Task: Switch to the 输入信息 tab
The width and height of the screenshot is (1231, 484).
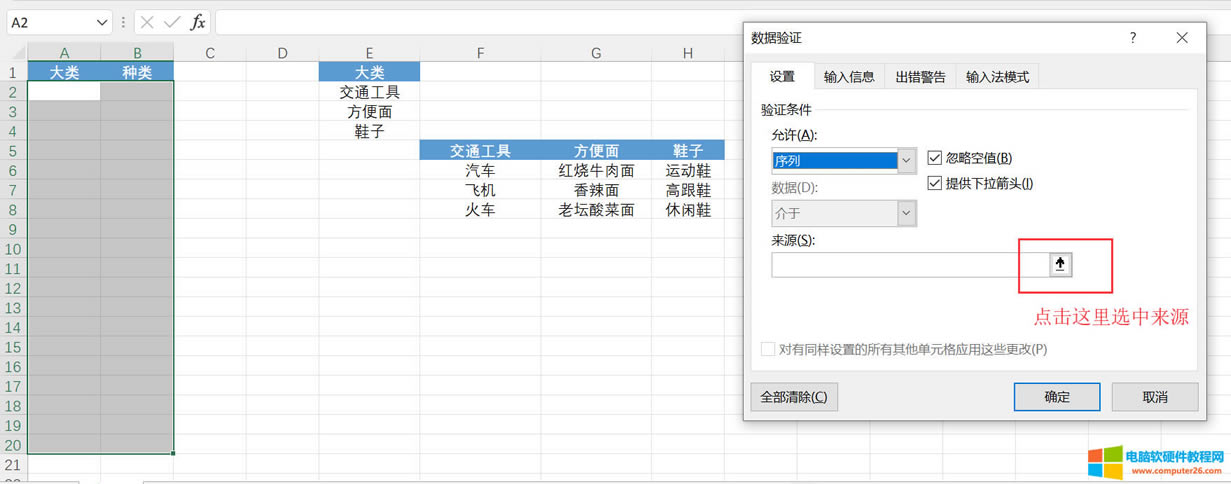Action: (x=849, y=77)
